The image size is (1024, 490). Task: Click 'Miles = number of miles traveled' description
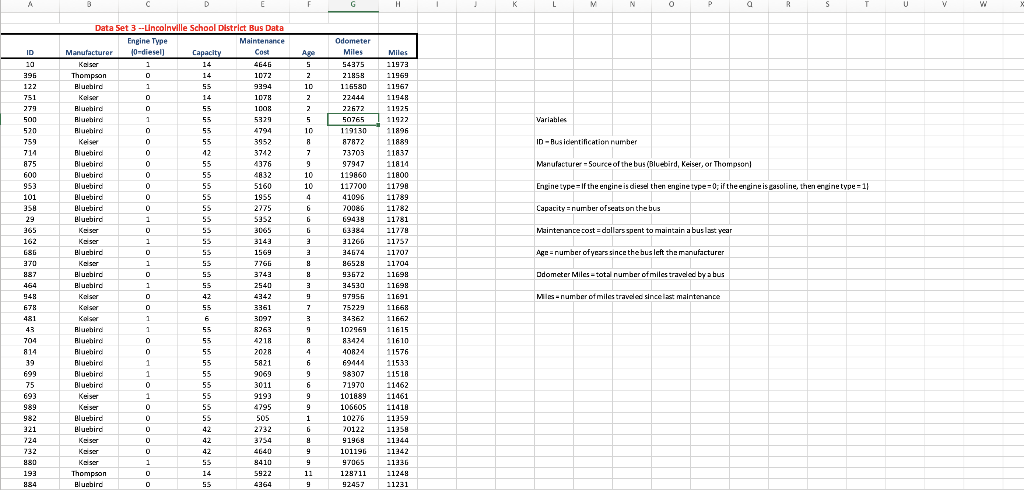tap(628, 297)
